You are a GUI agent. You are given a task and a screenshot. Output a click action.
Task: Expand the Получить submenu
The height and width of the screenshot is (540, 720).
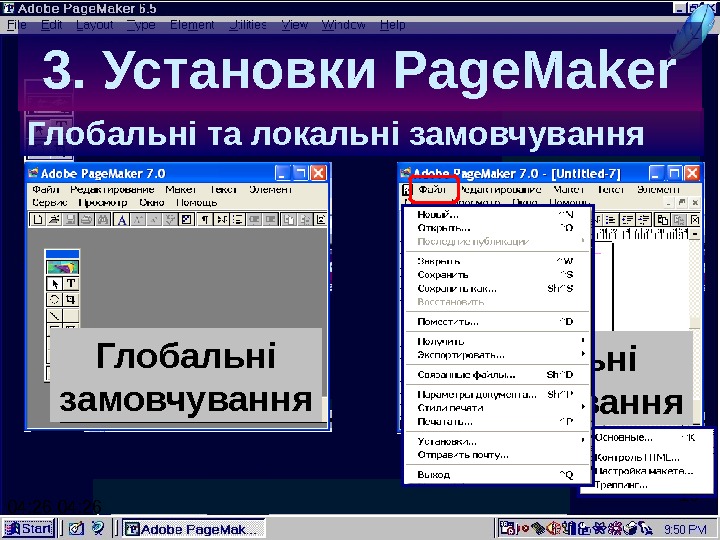(497, 341)
